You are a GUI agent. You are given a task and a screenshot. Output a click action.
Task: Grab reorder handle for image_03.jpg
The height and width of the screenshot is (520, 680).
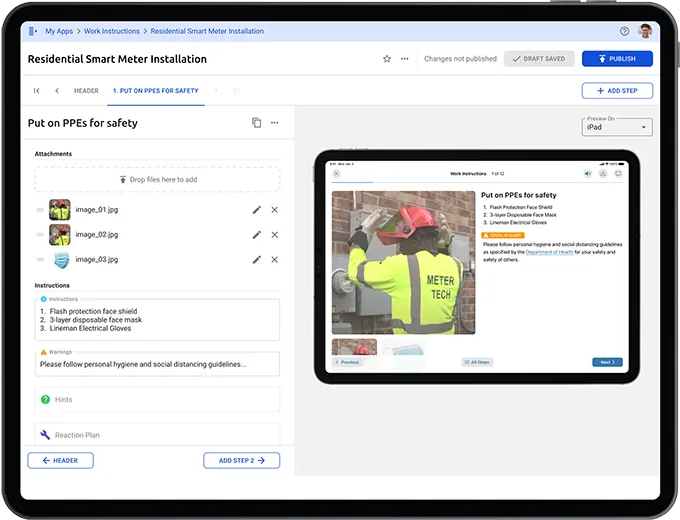click(x=40, y=259)
